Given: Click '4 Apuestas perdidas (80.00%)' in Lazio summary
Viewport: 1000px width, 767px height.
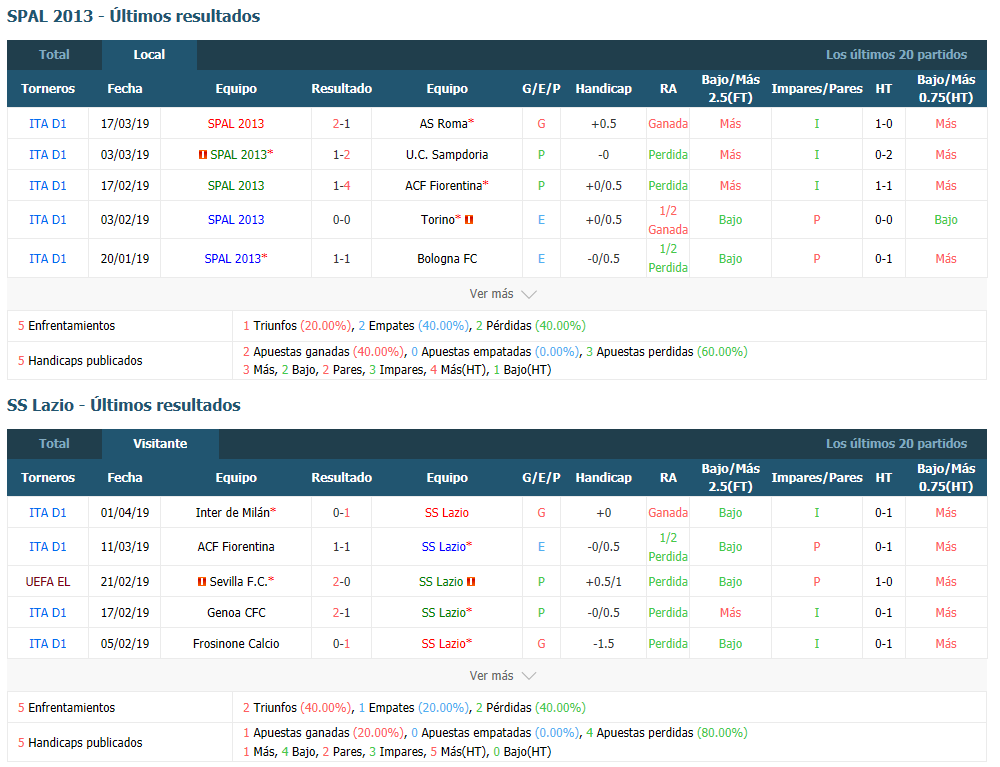Looking at the screenshot, I should tap(667, 733).
